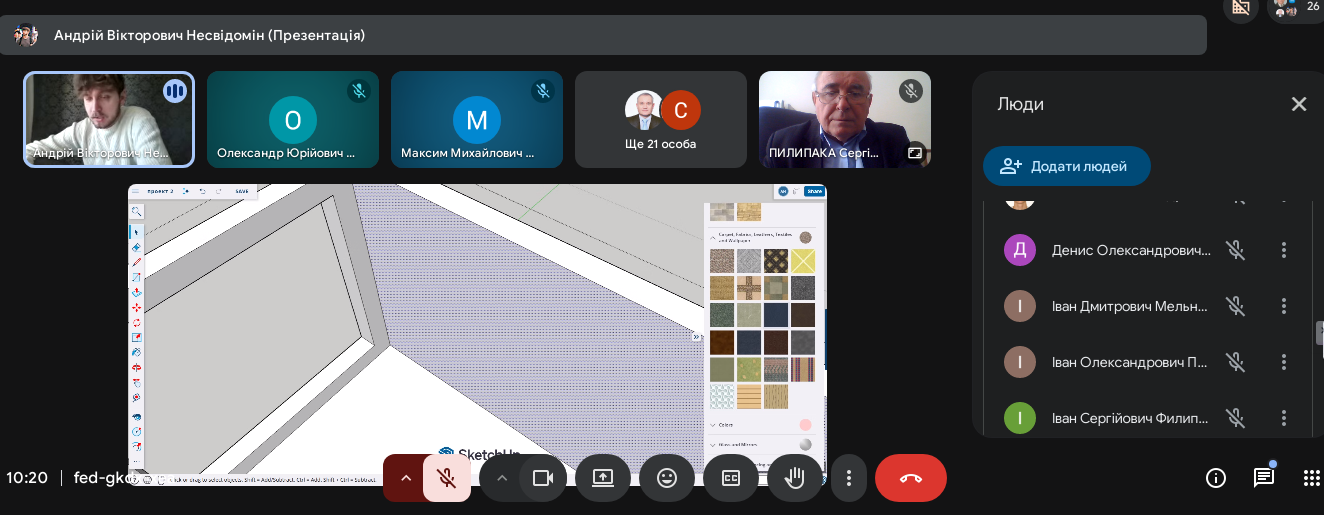Screen dimensions: 1324x515
Task: Open the meeting details info icon
Action: coord(1216,478)
